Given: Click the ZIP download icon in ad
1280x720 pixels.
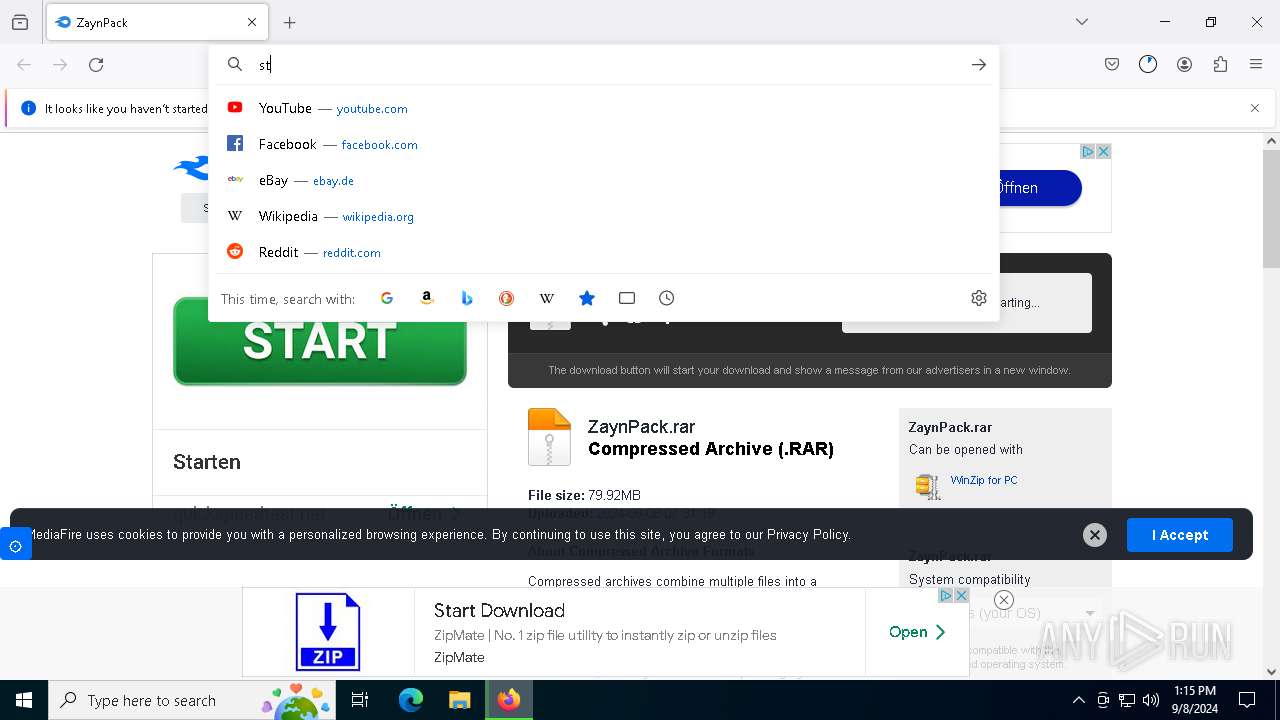Looking at the screenshot, I should 328,632.
